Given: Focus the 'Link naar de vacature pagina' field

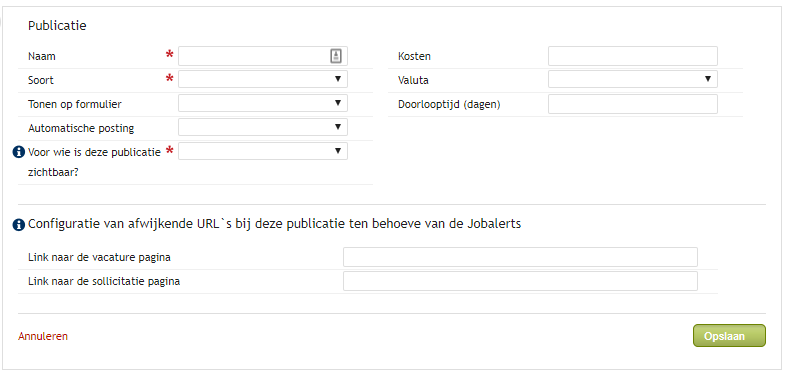Looking at the screenshot, I should click(x=520, y=257).
